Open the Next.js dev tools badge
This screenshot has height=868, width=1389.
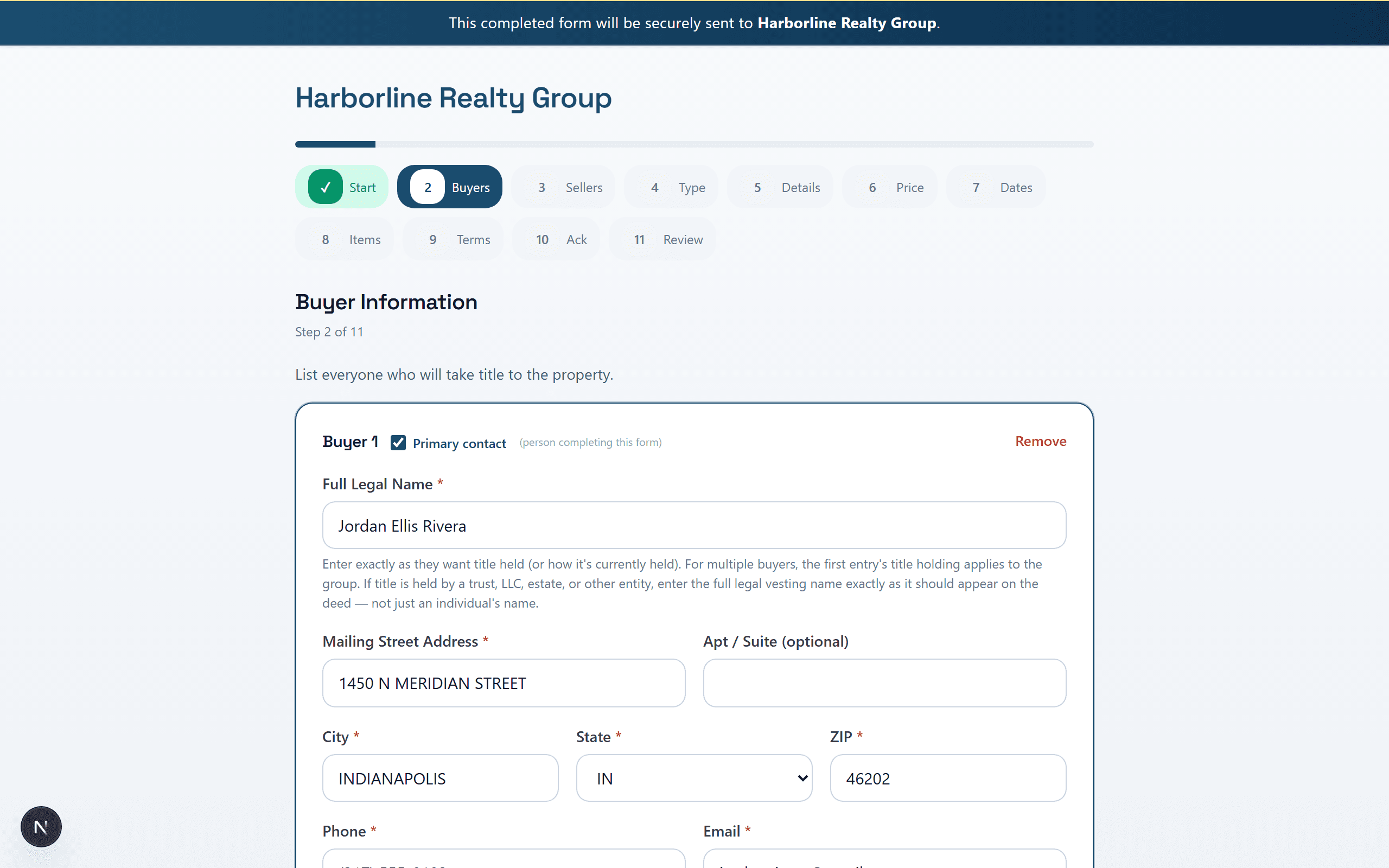point(41,827)
